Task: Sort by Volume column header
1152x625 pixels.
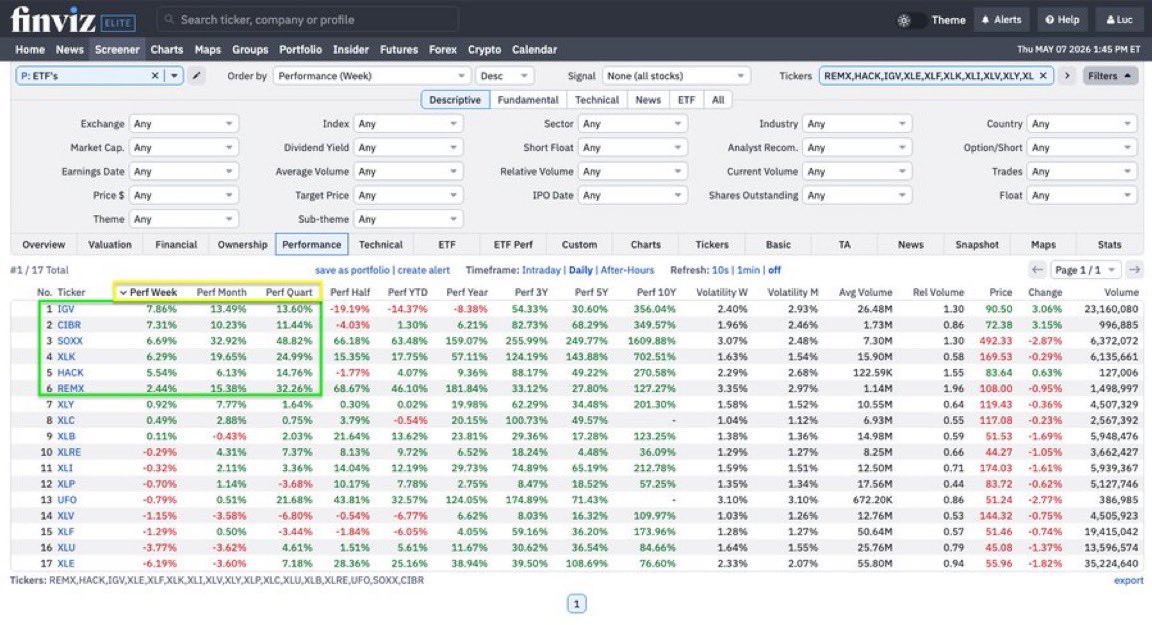Action: [1120, 292]
